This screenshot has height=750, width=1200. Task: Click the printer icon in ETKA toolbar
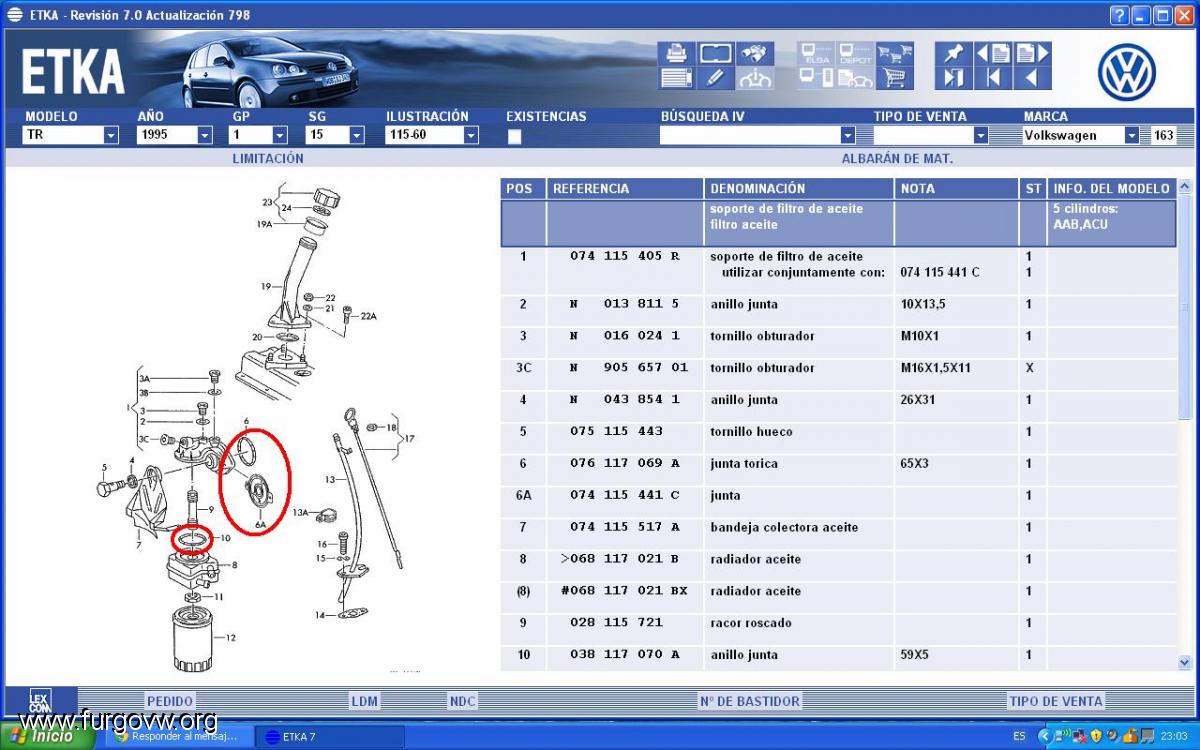tap(677, 54)
